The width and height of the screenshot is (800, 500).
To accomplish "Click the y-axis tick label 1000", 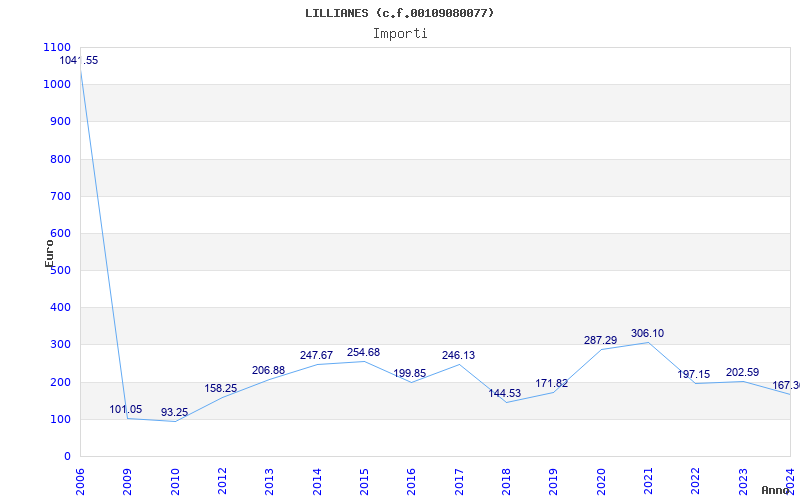I will pos(57,84).
